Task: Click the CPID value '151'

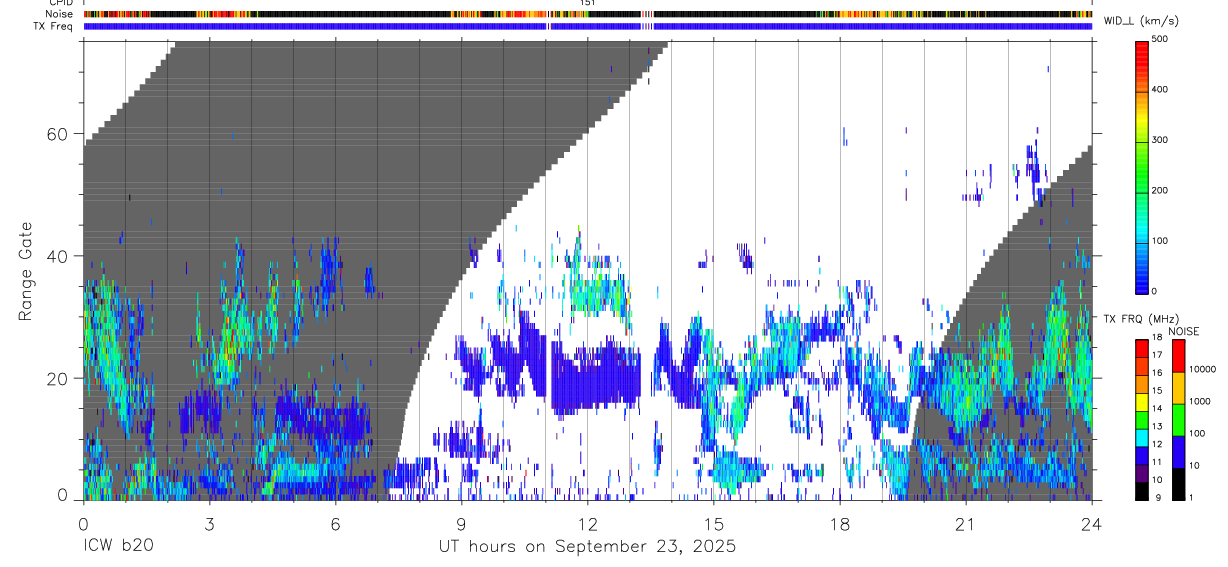Action: tap(588, 4)
